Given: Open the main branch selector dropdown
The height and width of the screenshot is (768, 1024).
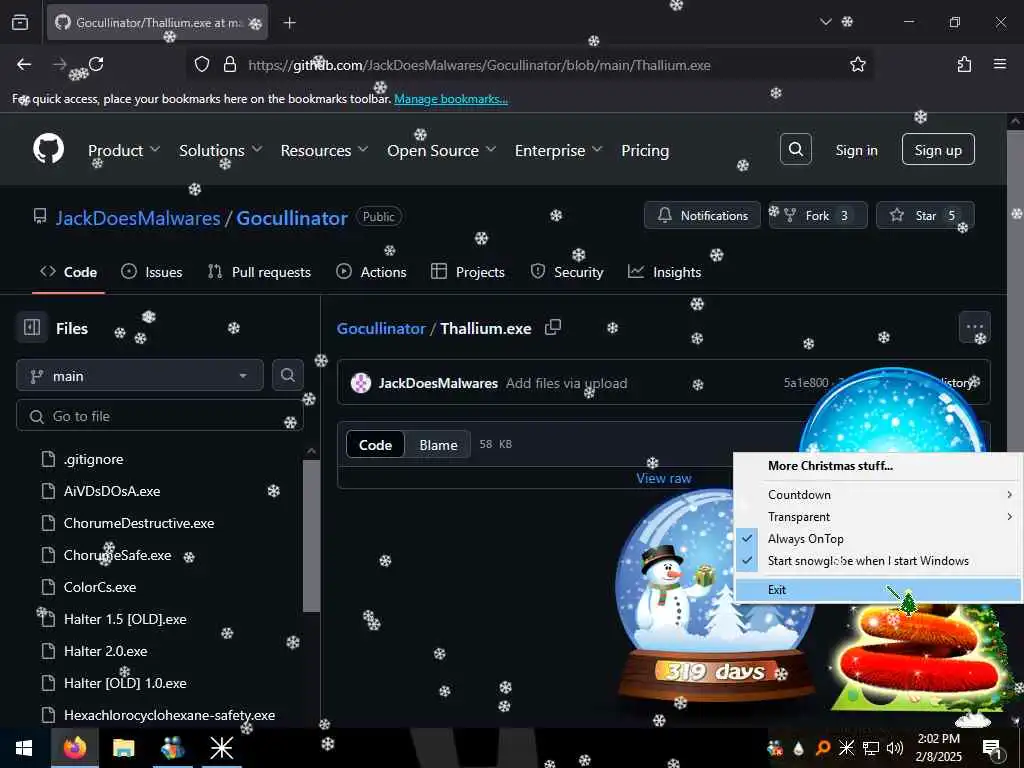Looking at the screenshot, I should (x=140, y=376).
